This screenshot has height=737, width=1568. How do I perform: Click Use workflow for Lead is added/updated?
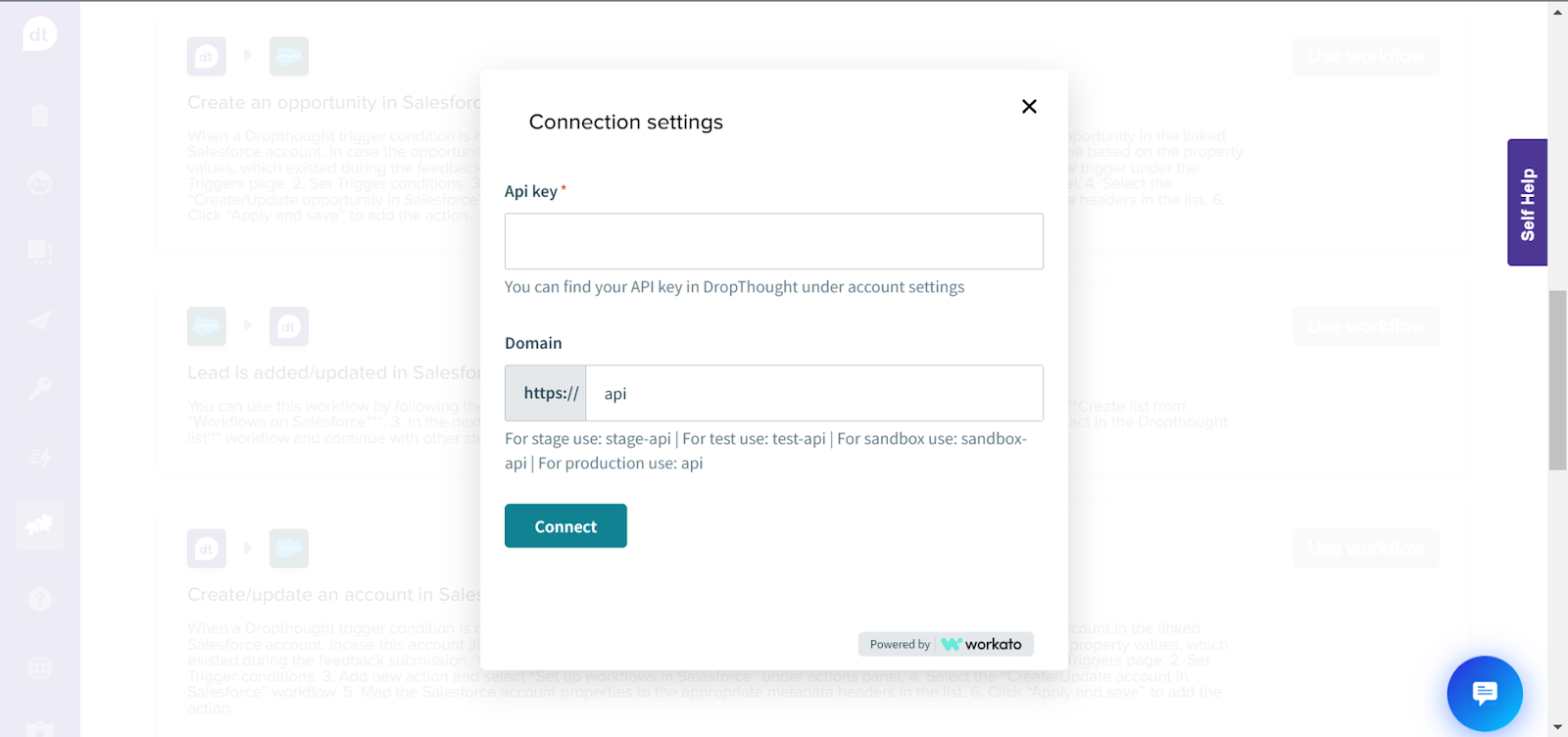(x=1365, y=326)
